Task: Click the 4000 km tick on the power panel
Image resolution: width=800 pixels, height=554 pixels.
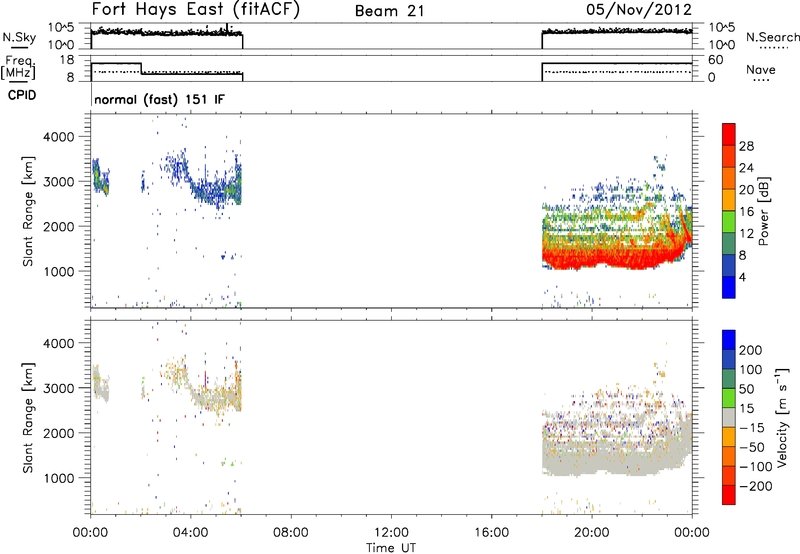Action: (58, 137)
